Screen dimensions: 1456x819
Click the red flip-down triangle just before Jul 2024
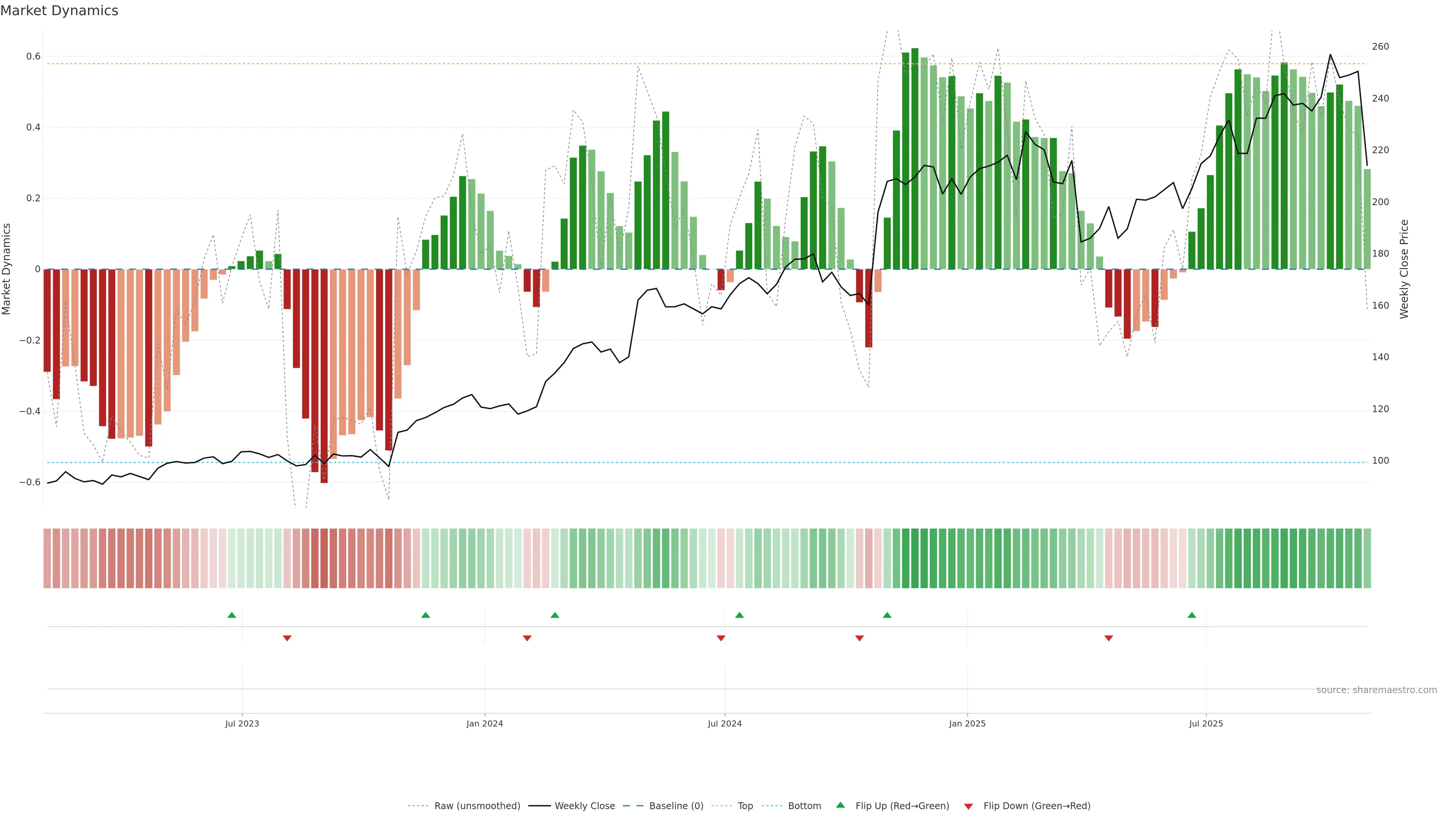721,638
